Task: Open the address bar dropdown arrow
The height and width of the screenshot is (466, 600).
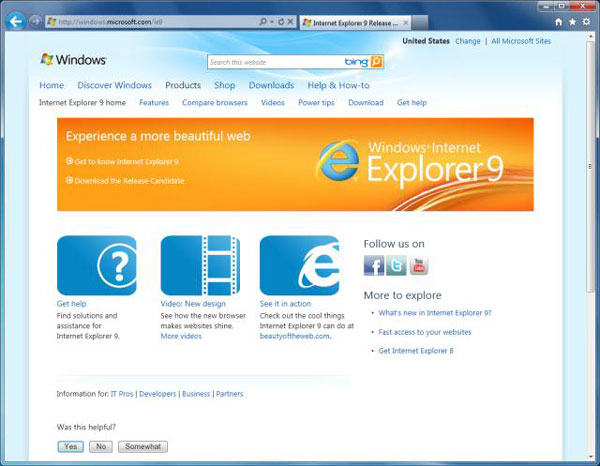Action: tap(272, 22)
